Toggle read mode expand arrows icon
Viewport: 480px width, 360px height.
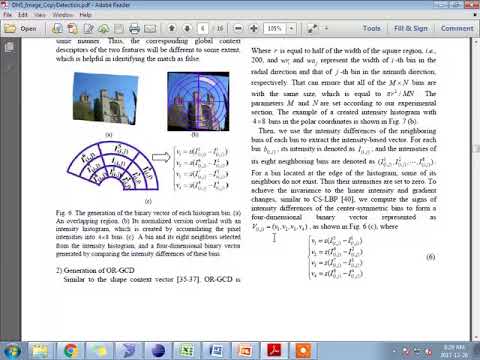coord(312,28)
